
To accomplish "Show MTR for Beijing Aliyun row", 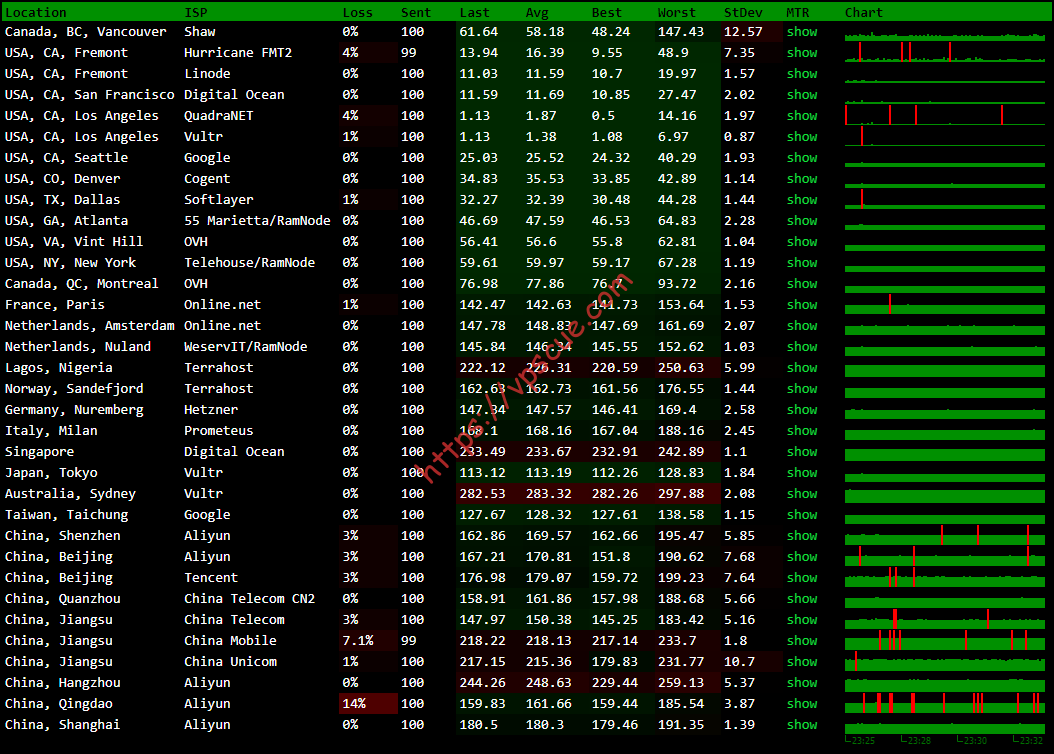I will point(802,556).
